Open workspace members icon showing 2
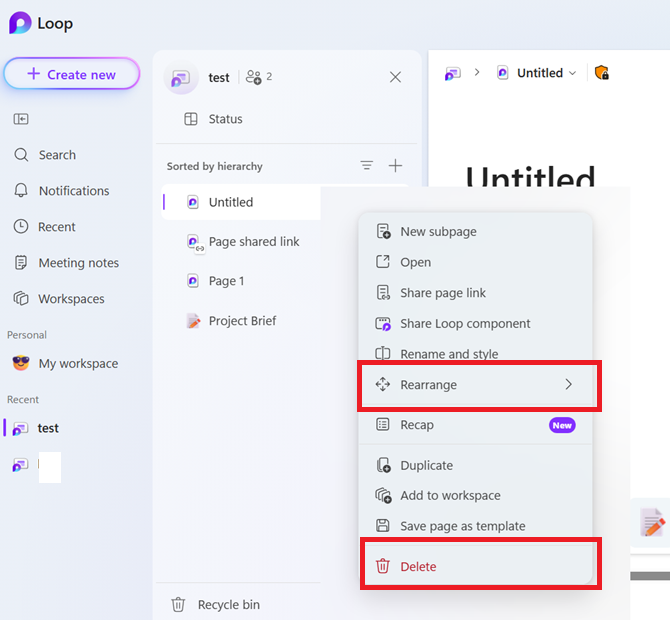 coord(259,77)
